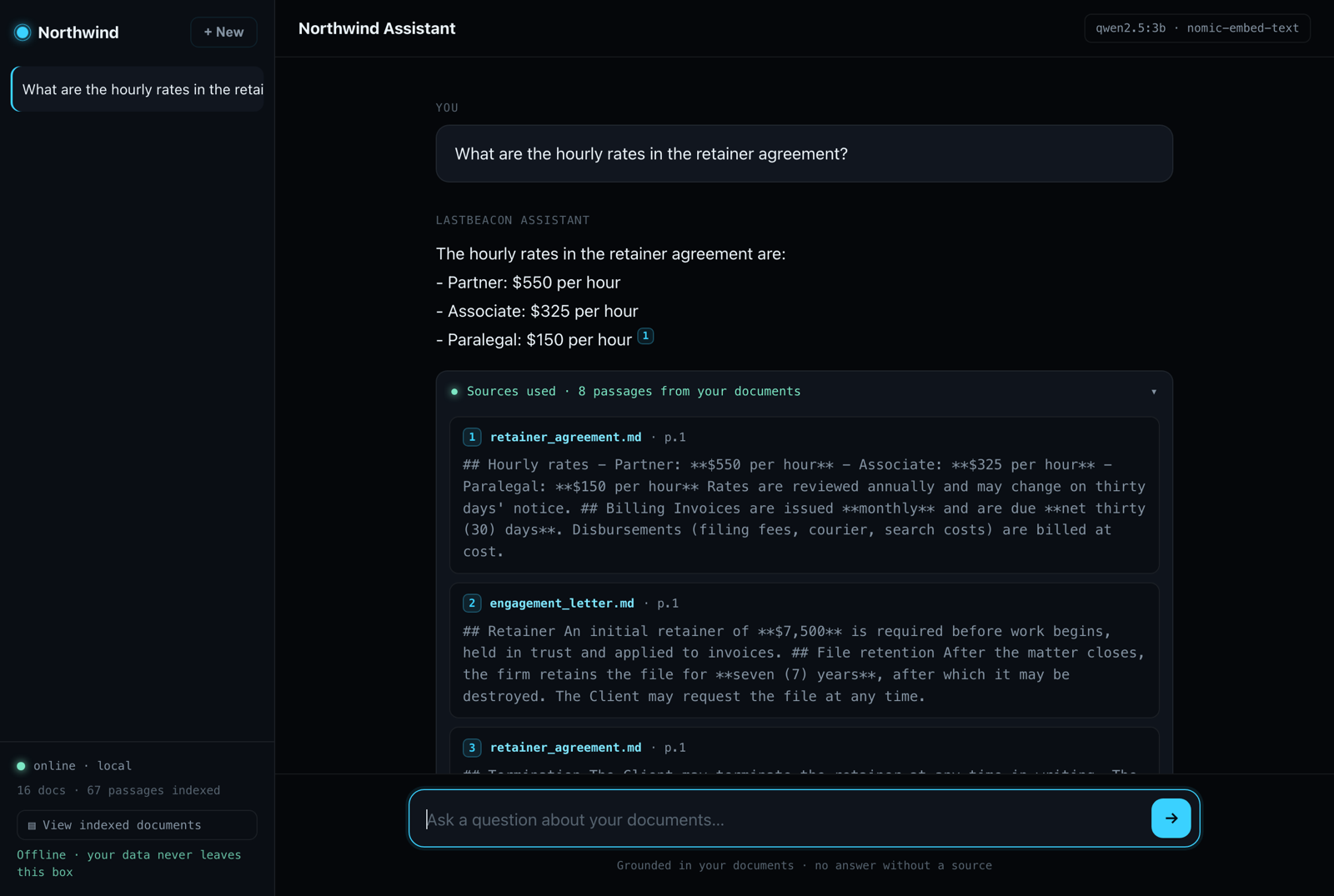Open retainer_agreement.md link in source 1

pos(566,438)
